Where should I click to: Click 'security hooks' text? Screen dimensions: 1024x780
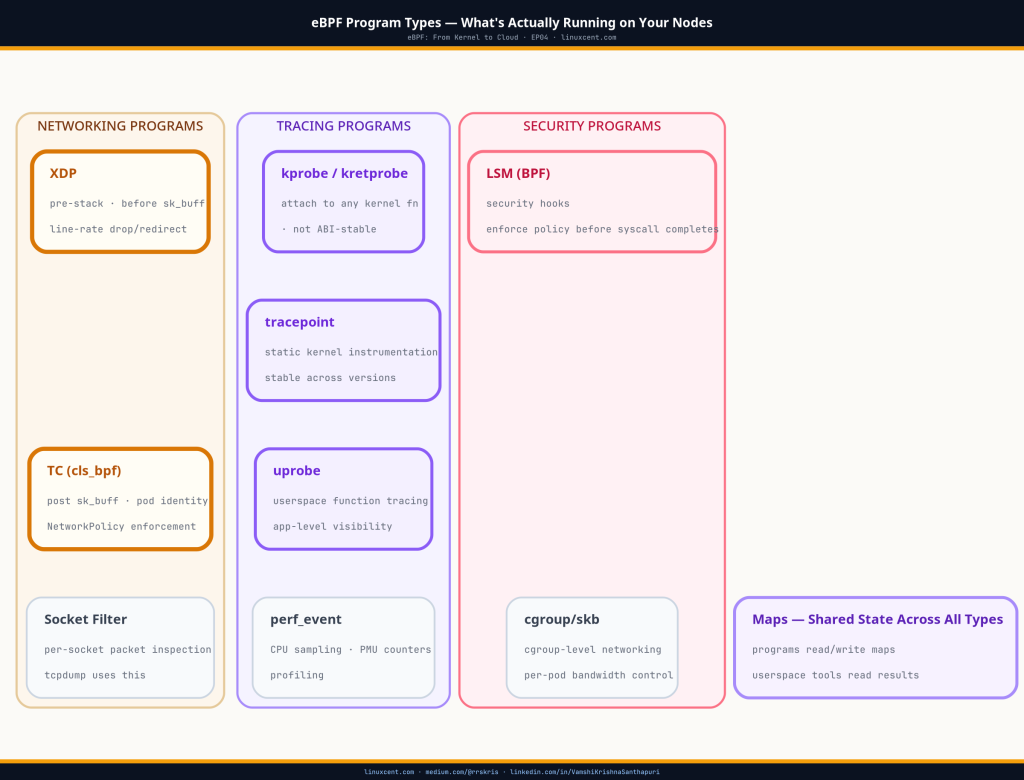tap(528, 203)
